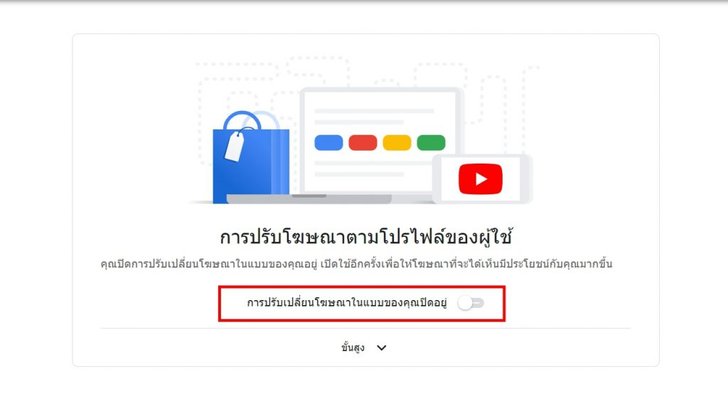Viewport: 728px width, 416px height.
Task: Click the shopping bag handle
Action: (242, 121)
